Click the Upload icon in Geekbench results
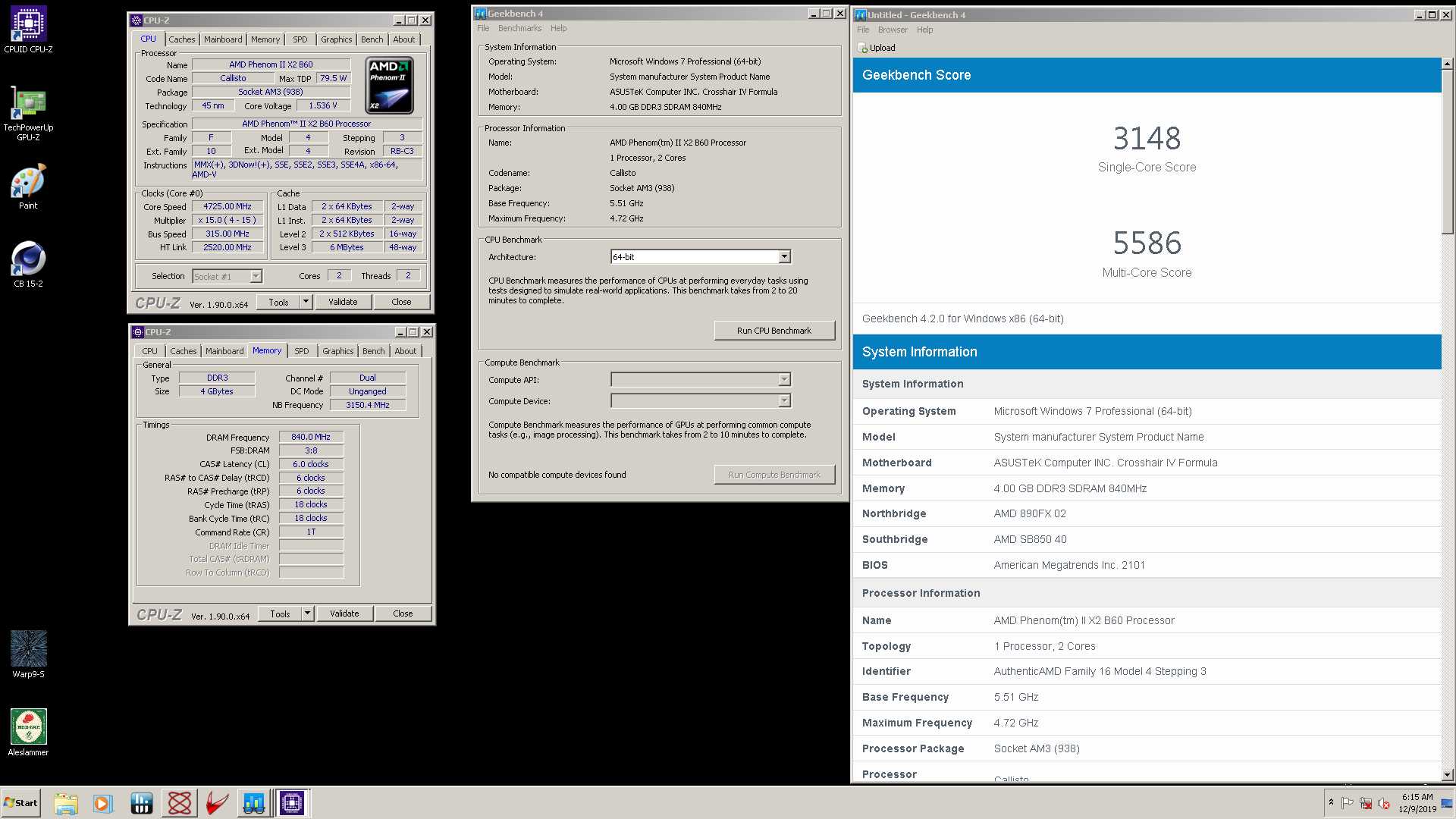This screenshot has width=1456, height=819. tap(862, 48)
